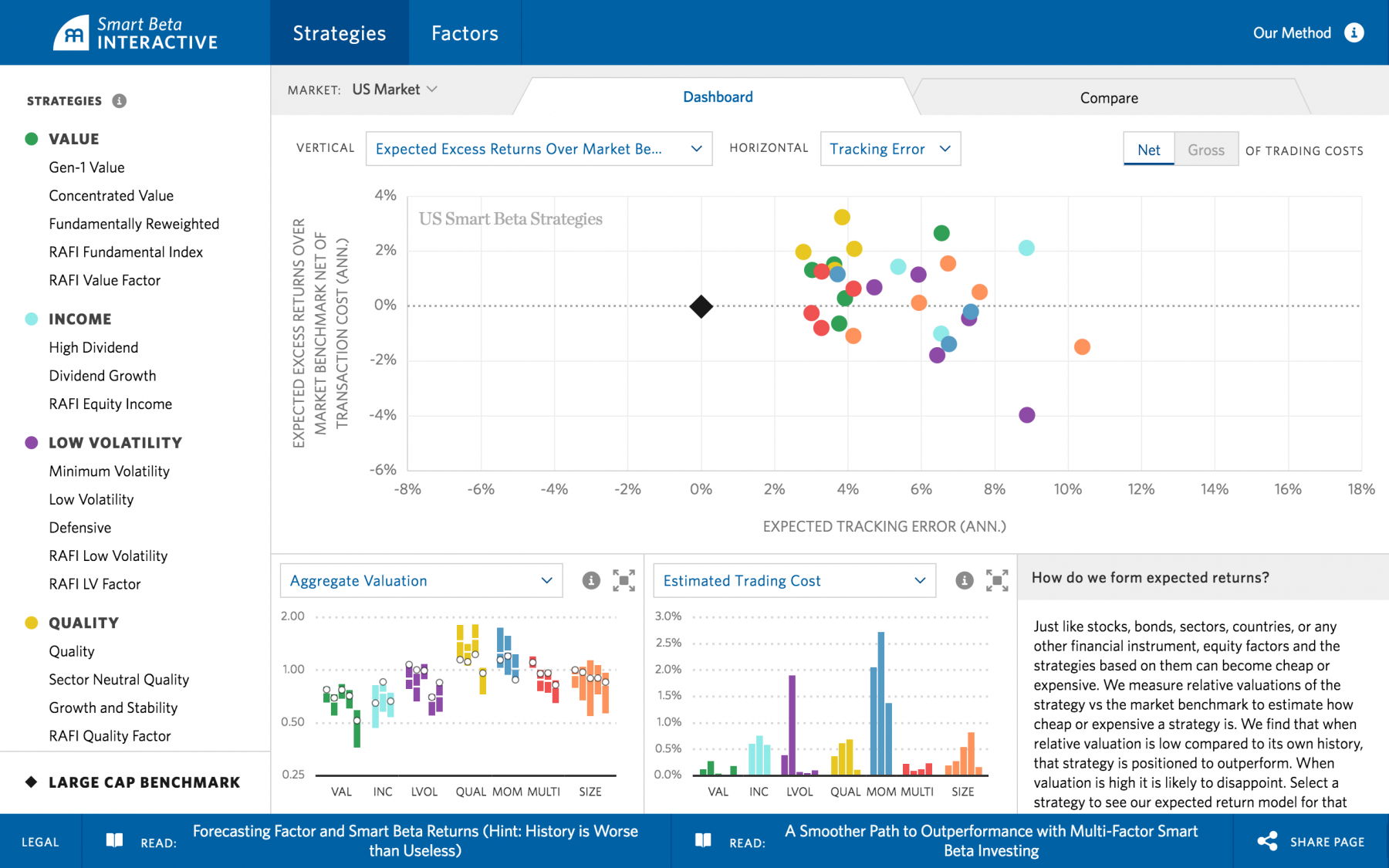Open the Our Method link
This screenshot has width=1389, height=868.
1292,32
